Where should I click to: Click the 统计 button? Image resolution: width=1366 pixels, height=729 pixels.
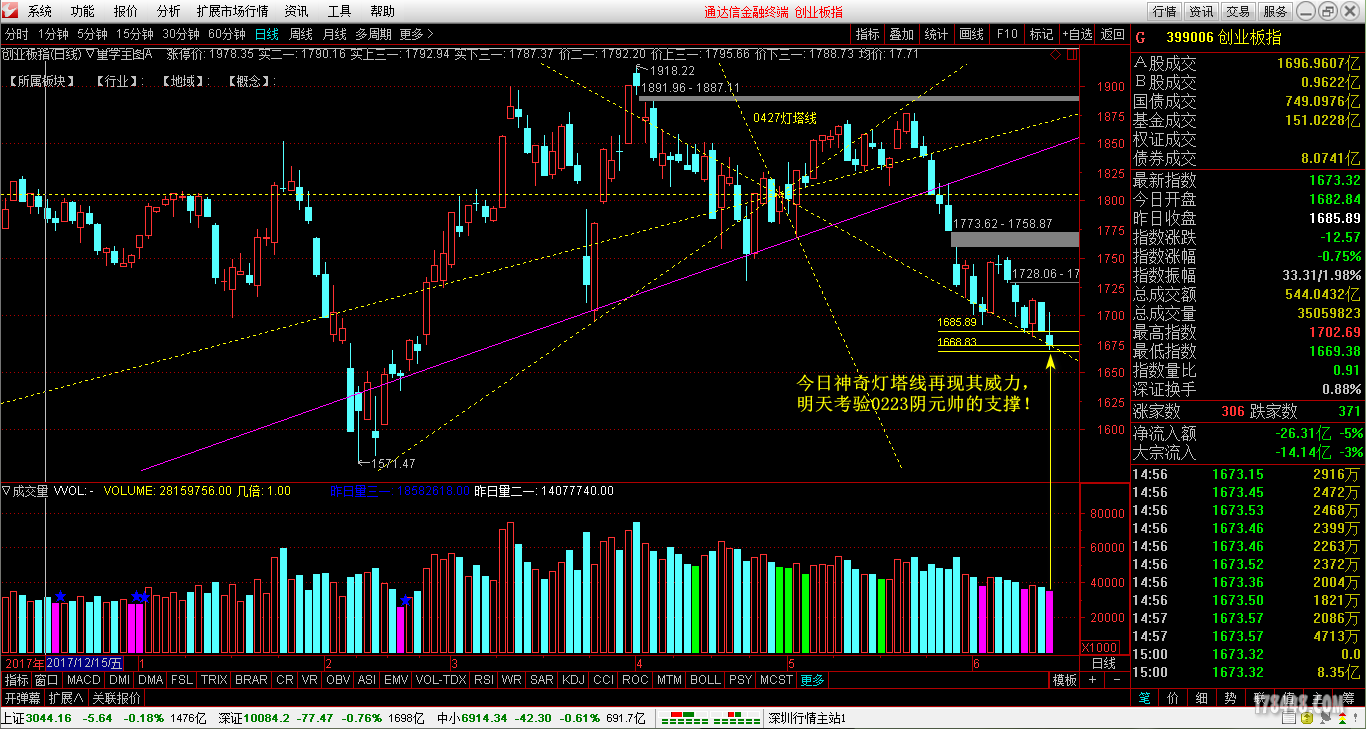pos(937,34)
